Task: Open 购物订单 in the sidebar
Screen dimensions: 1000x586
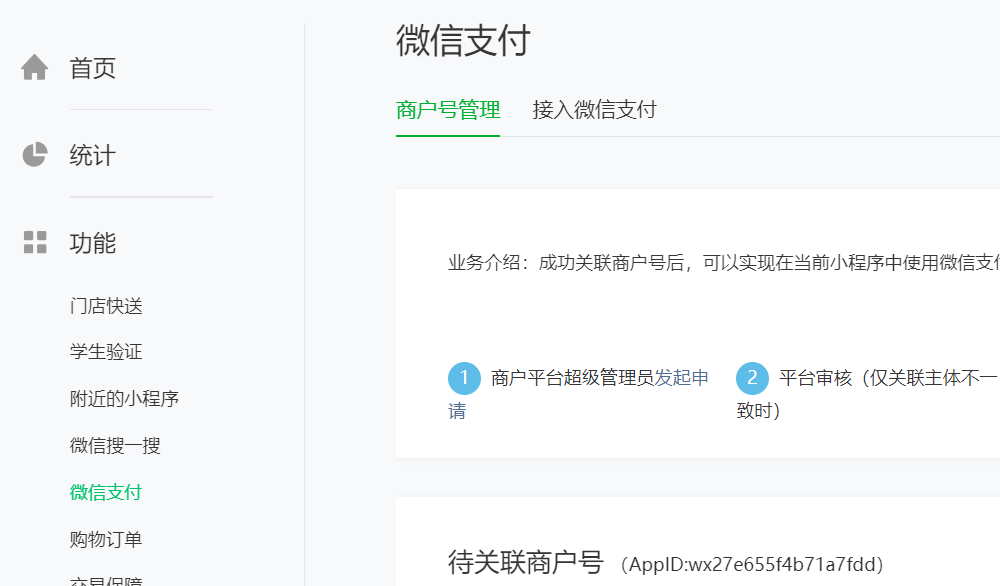Action: coord(106,539)
